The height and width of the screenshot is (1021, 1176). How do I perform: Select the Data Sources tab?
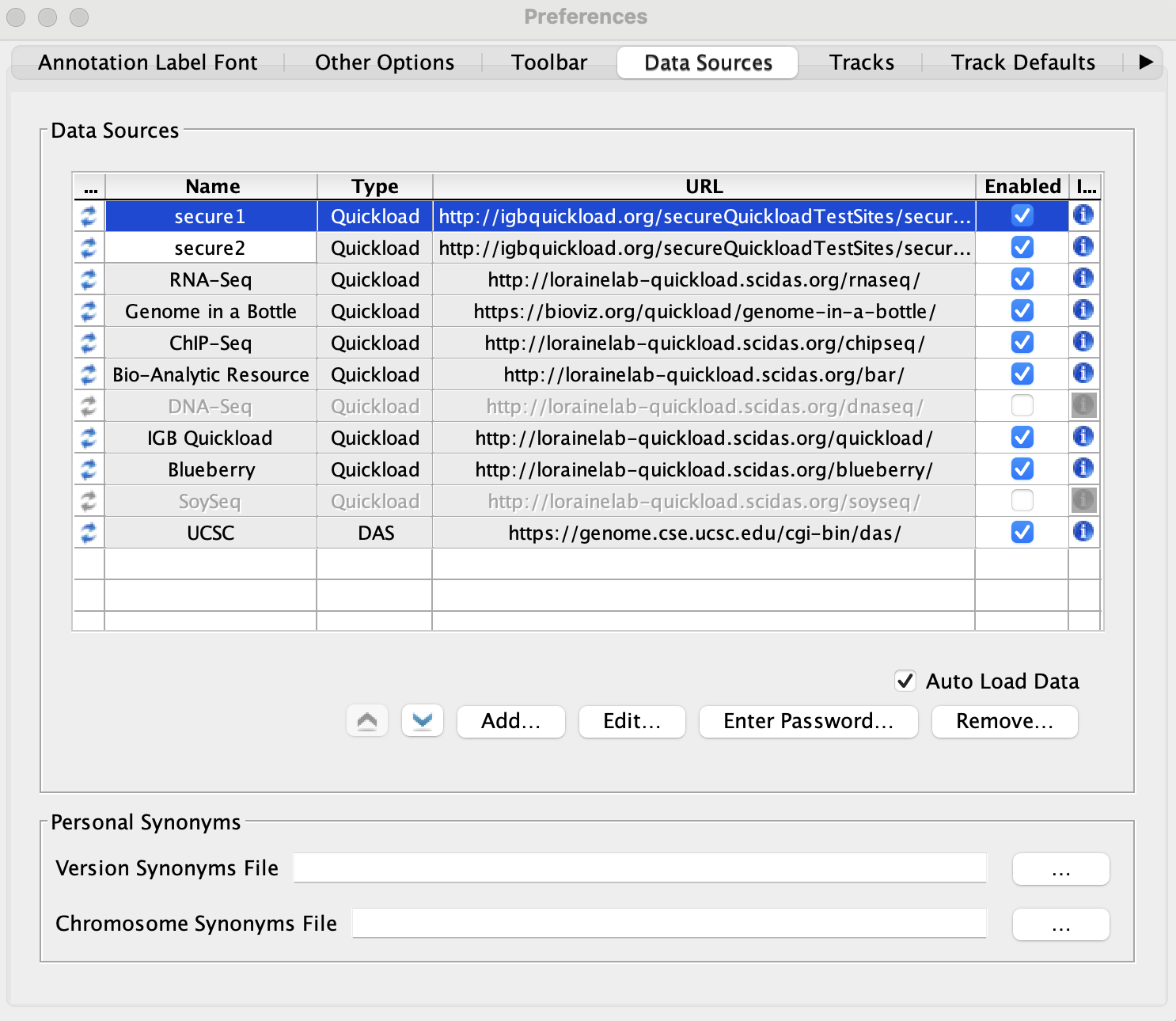[708, 63]
